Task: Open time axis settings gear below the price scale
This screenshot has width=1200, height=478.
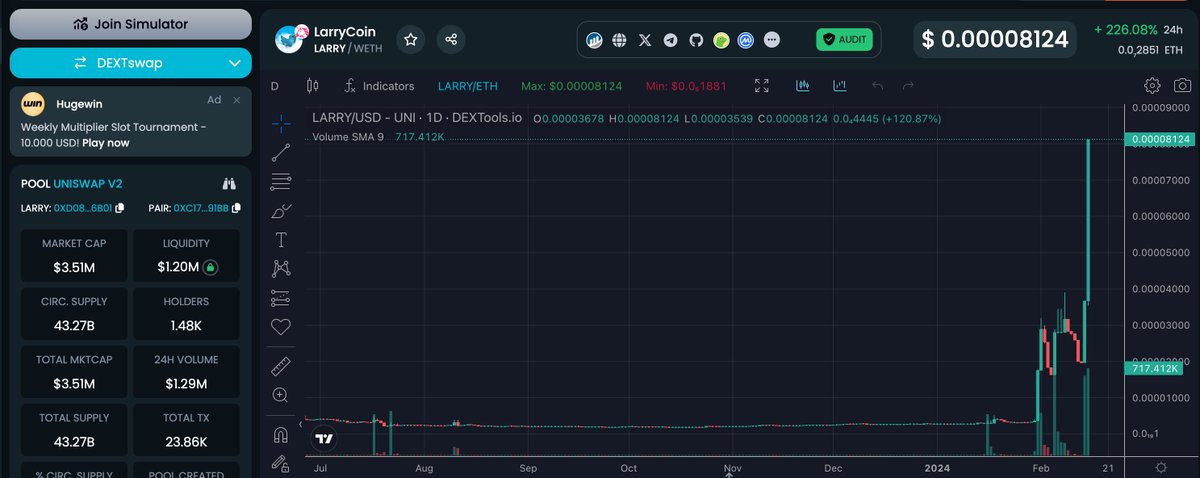Action: point(1161,467)
